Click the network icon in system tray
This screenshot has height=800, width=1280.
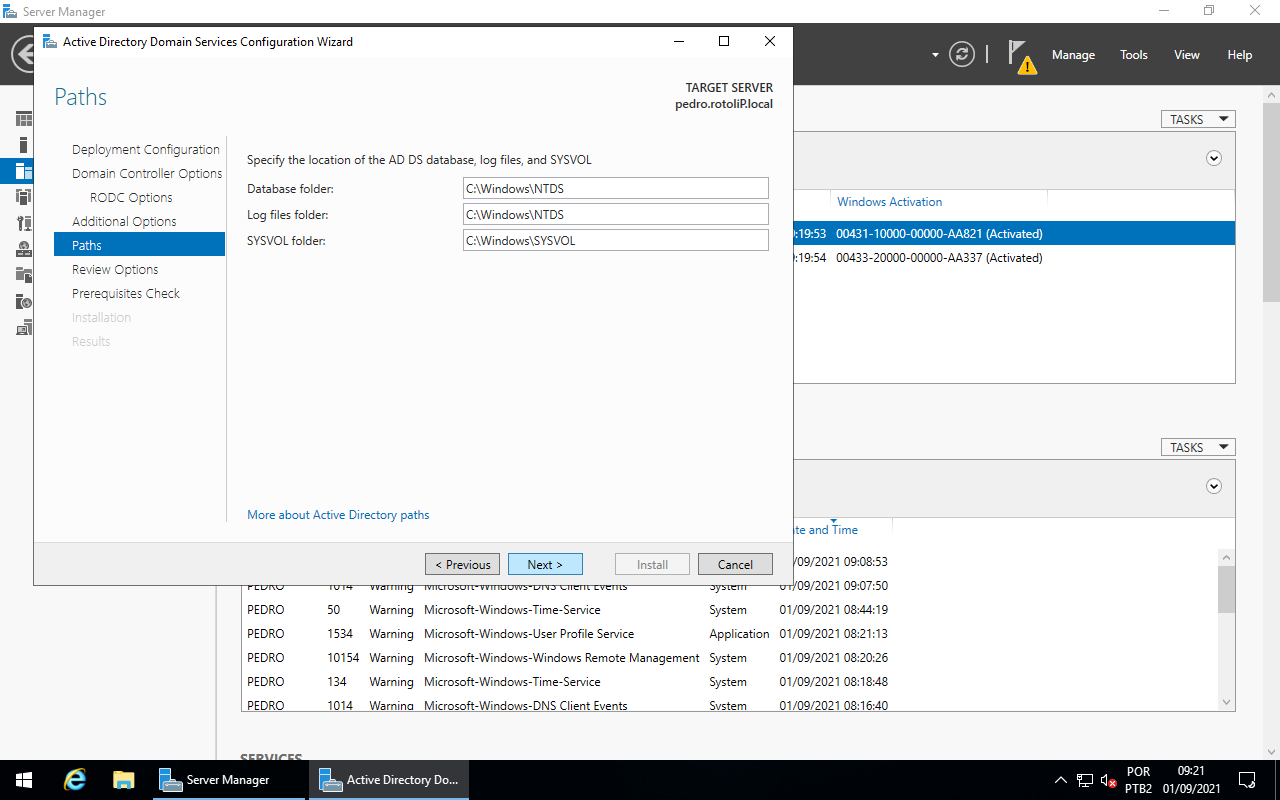point(1085,780)
